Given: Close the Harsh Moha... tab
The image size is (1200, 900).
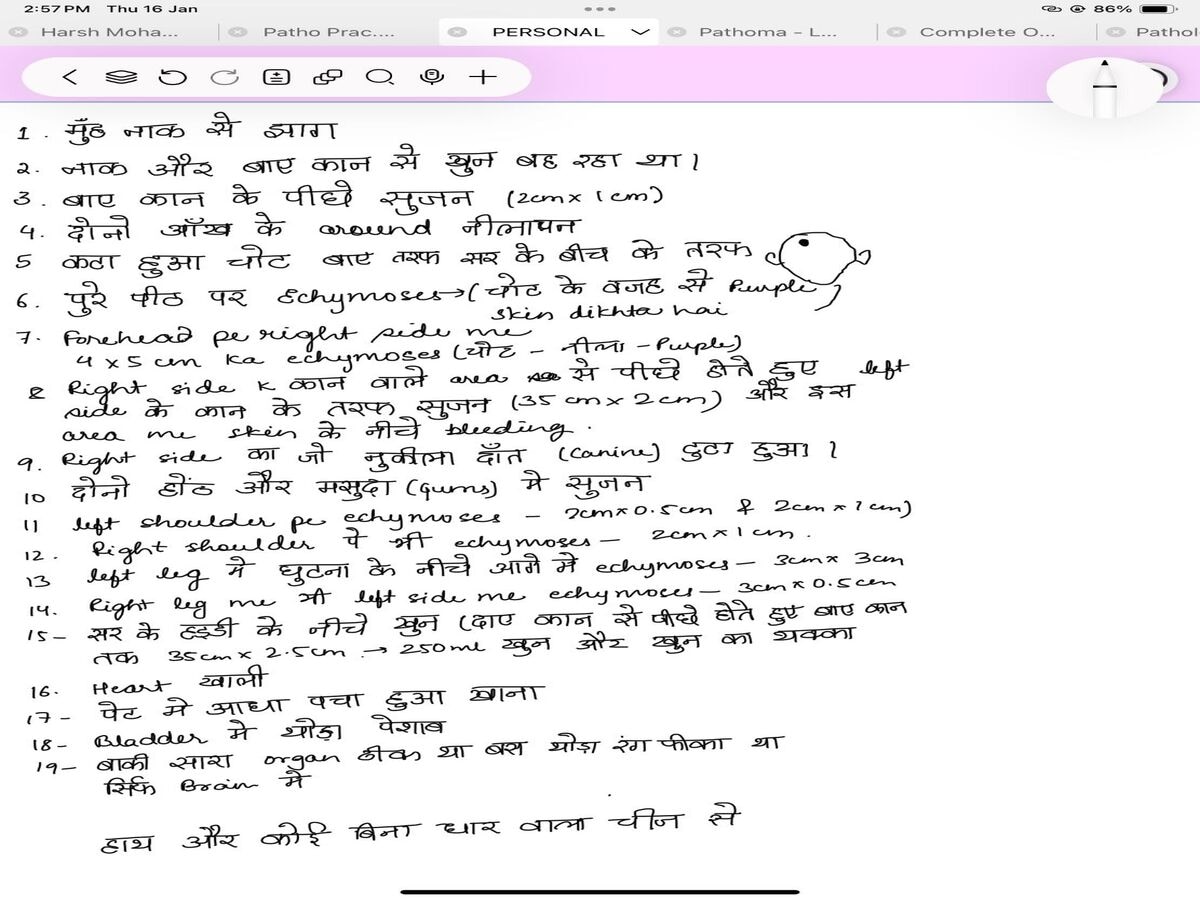Looking at the screenshot, I should click(x=16, y=32).
